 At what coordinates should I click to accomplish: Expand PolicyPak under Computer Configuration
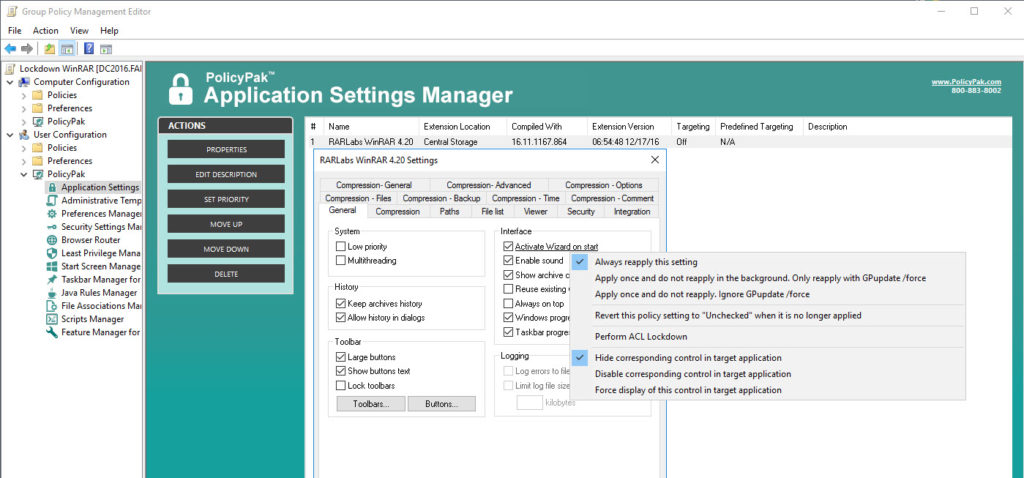(24, 121)
